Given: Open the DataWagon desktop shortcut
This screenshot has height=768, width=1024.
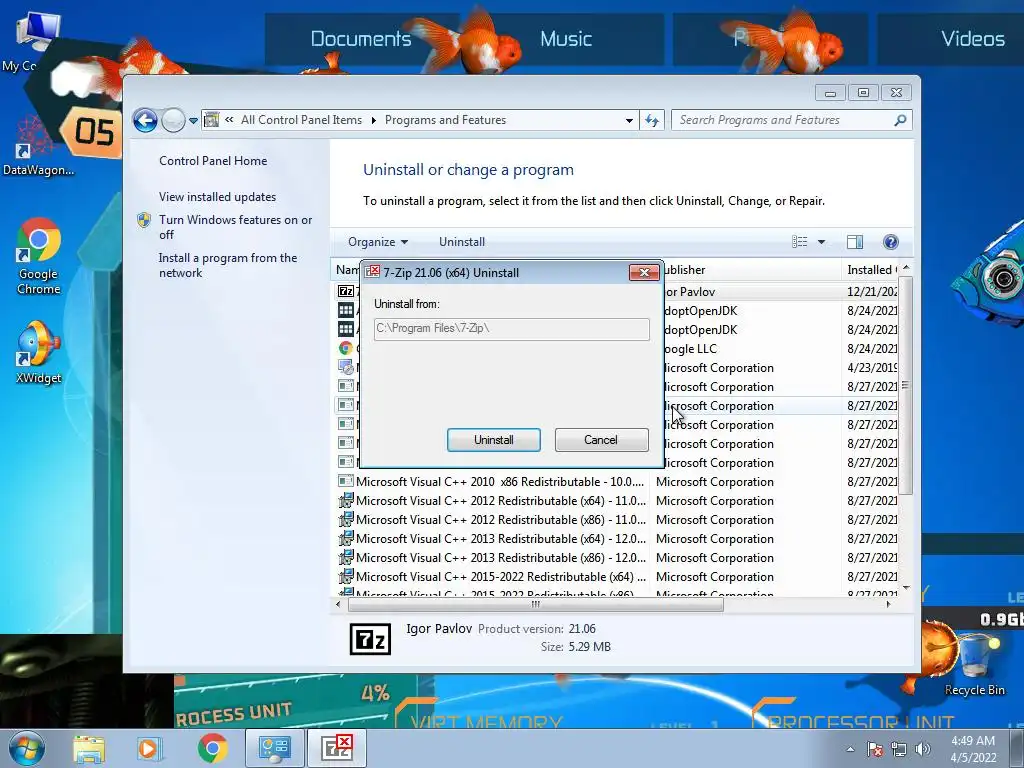Looking at the screenshot, I should pyautogui.click(x=38, y=145).
